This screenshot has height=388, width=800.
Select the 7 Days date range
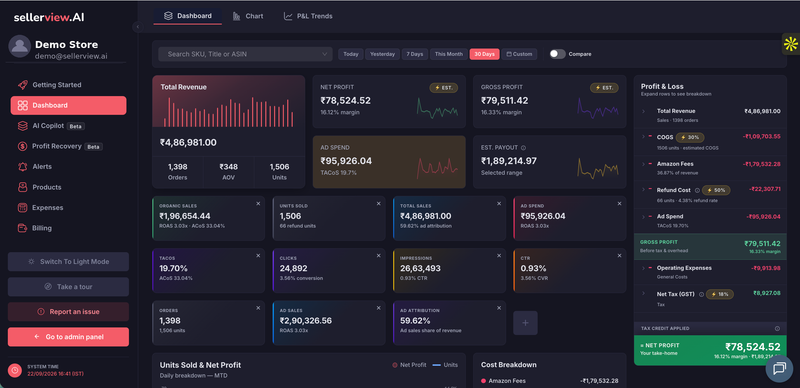415,54
